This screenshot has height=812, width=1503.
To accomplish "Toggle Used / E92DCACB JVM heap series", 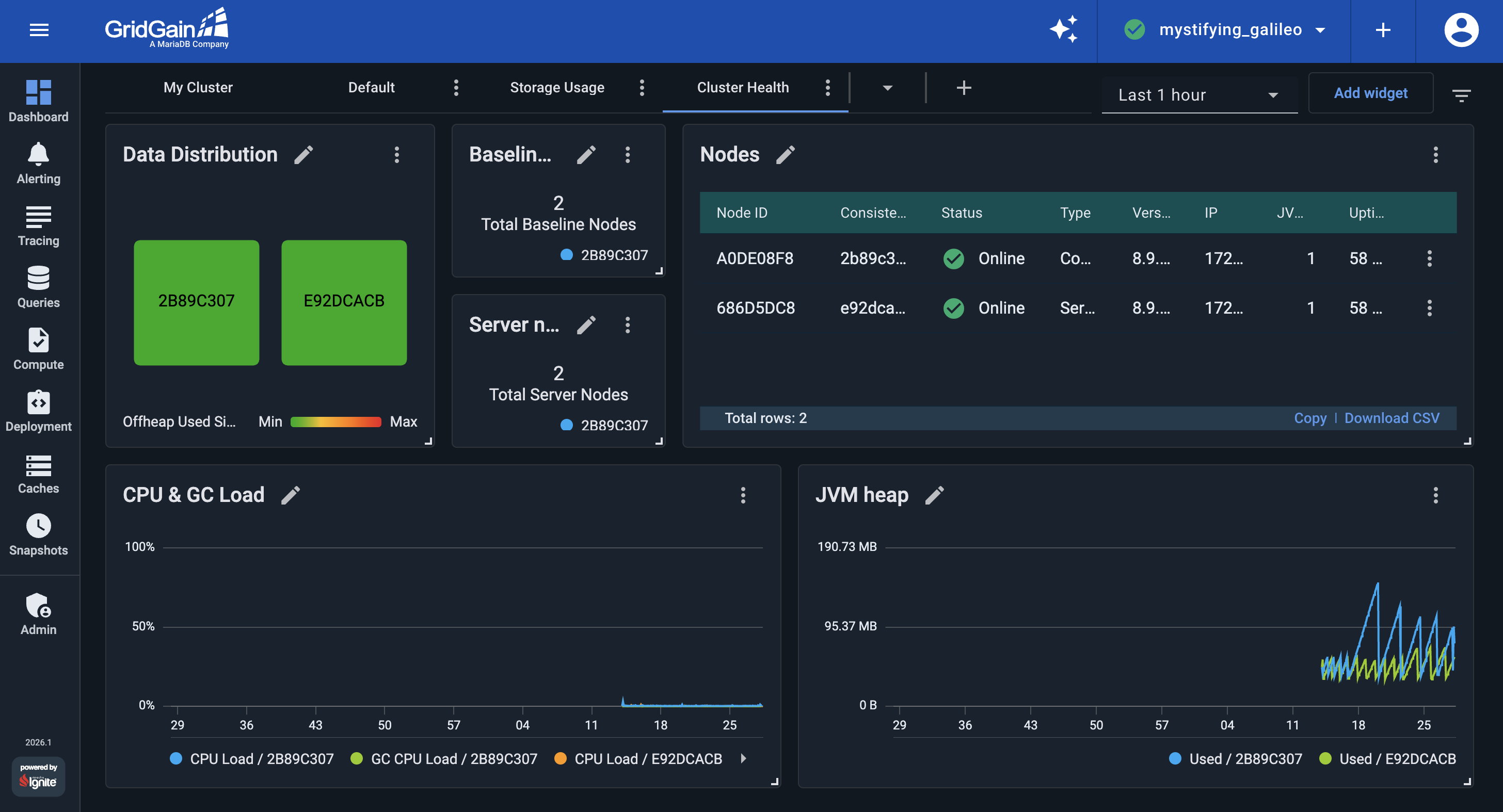I will pos(1387,758).
